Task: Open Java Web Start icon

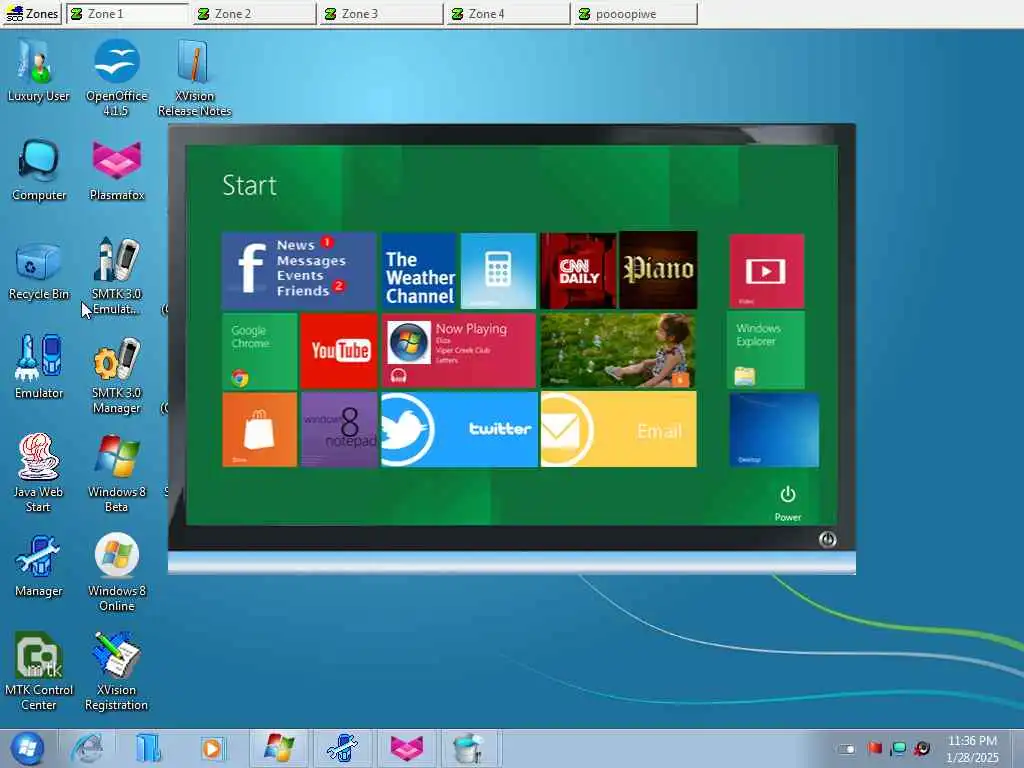Action: 38,473
